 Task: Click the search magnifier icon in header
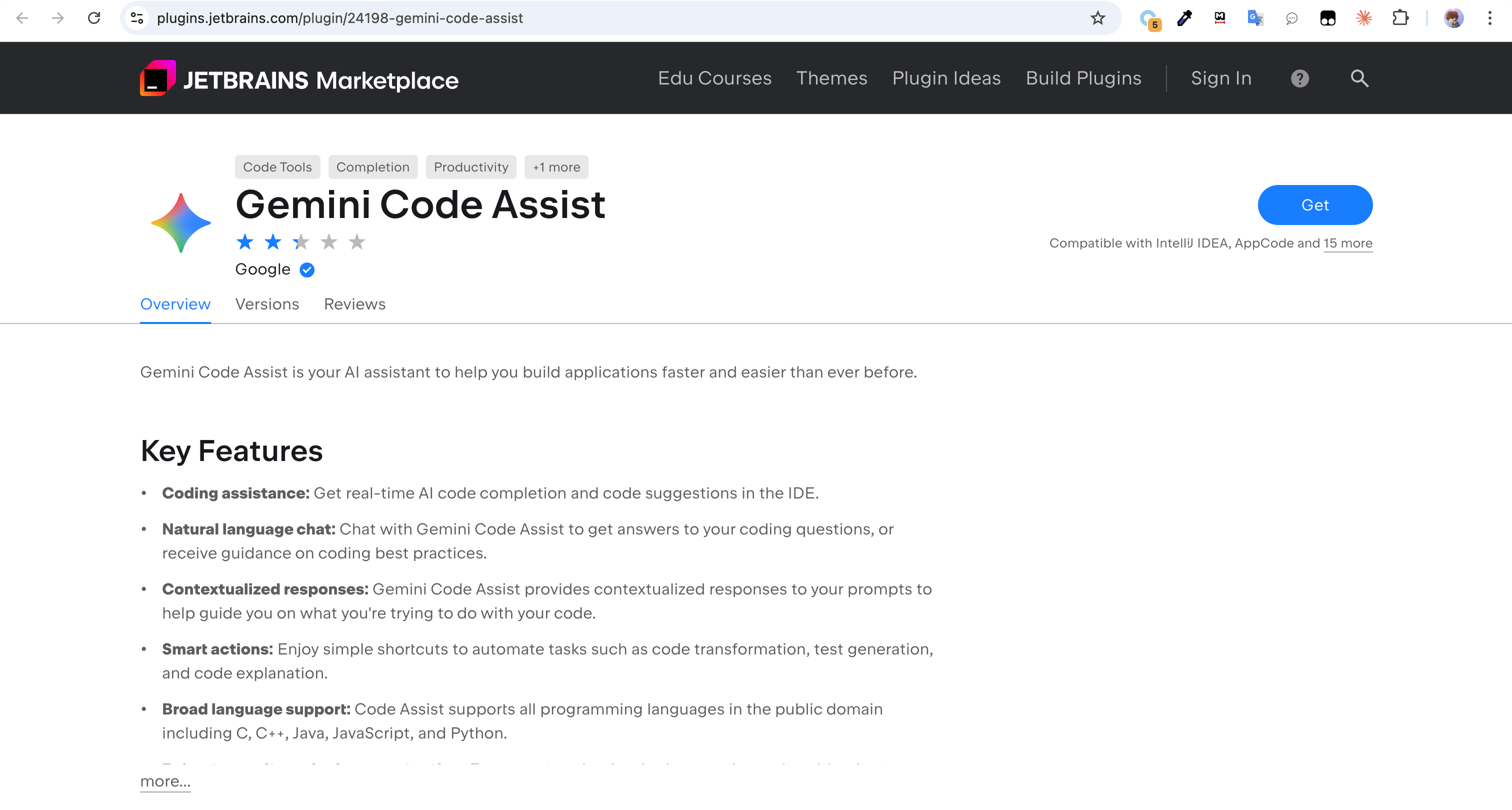pyautogui.click(x=1359, y=78)
